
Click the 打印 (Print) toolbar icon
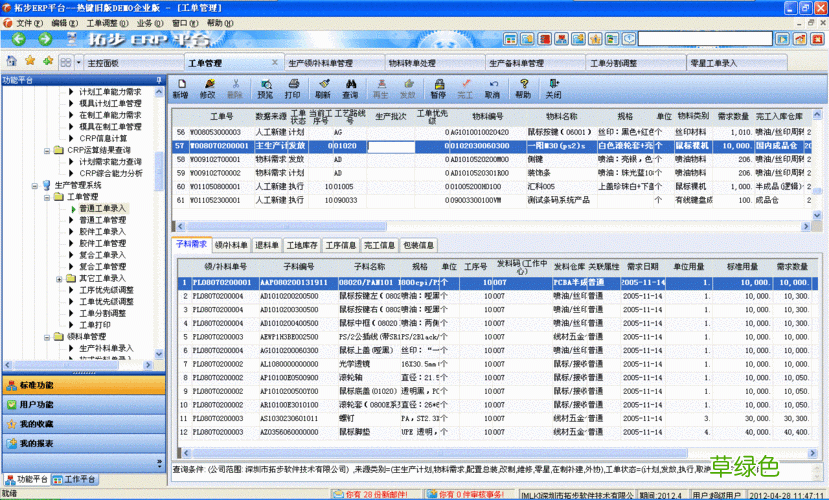[x=292, y=88]
